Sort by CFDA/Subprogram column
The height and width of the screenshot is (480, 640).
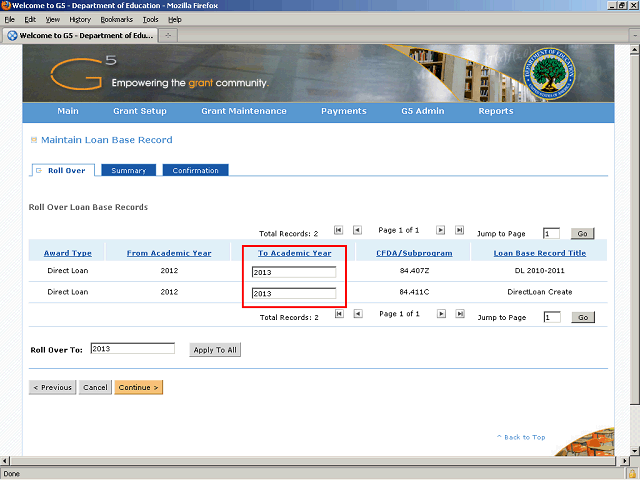click(x=414, y=253)
